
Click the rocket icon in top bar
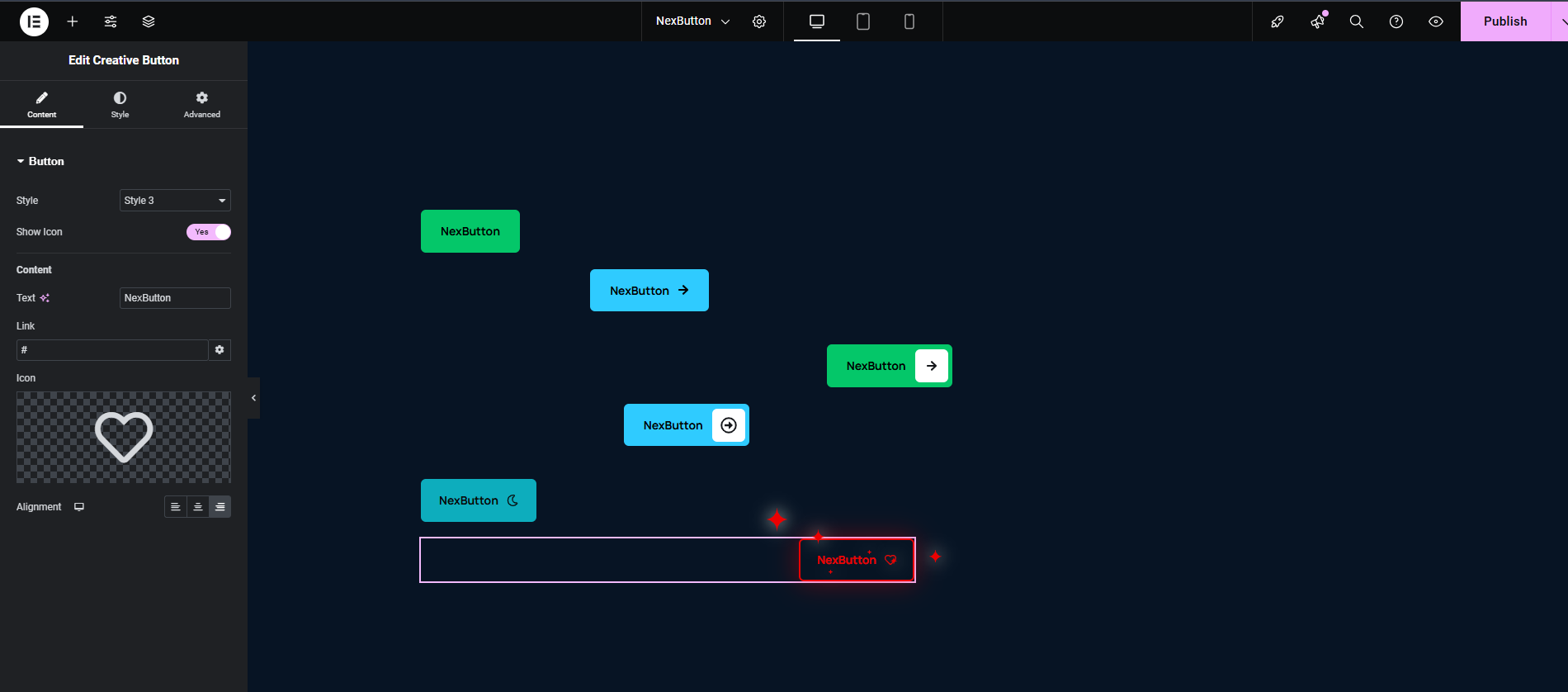point(1278,21)
